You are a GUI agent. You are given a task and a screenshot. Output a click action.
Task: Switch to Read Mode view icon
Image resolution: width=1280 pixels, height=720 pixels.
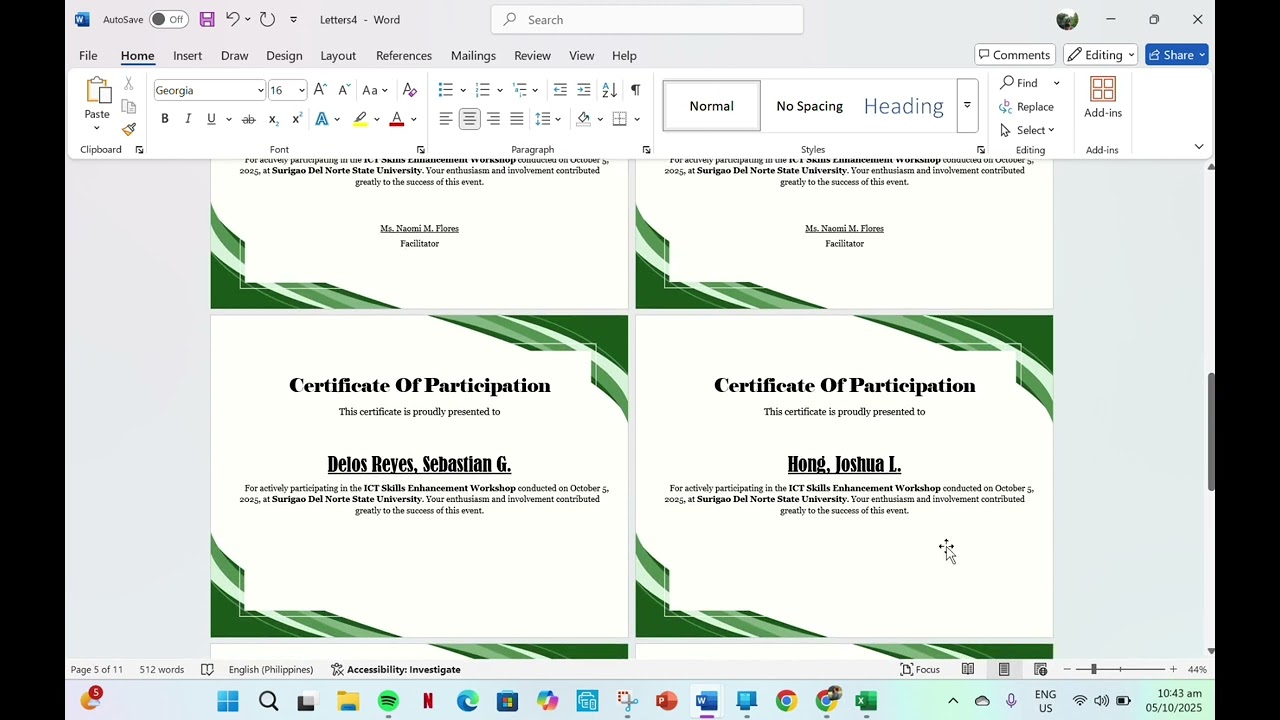click(968, 669)
